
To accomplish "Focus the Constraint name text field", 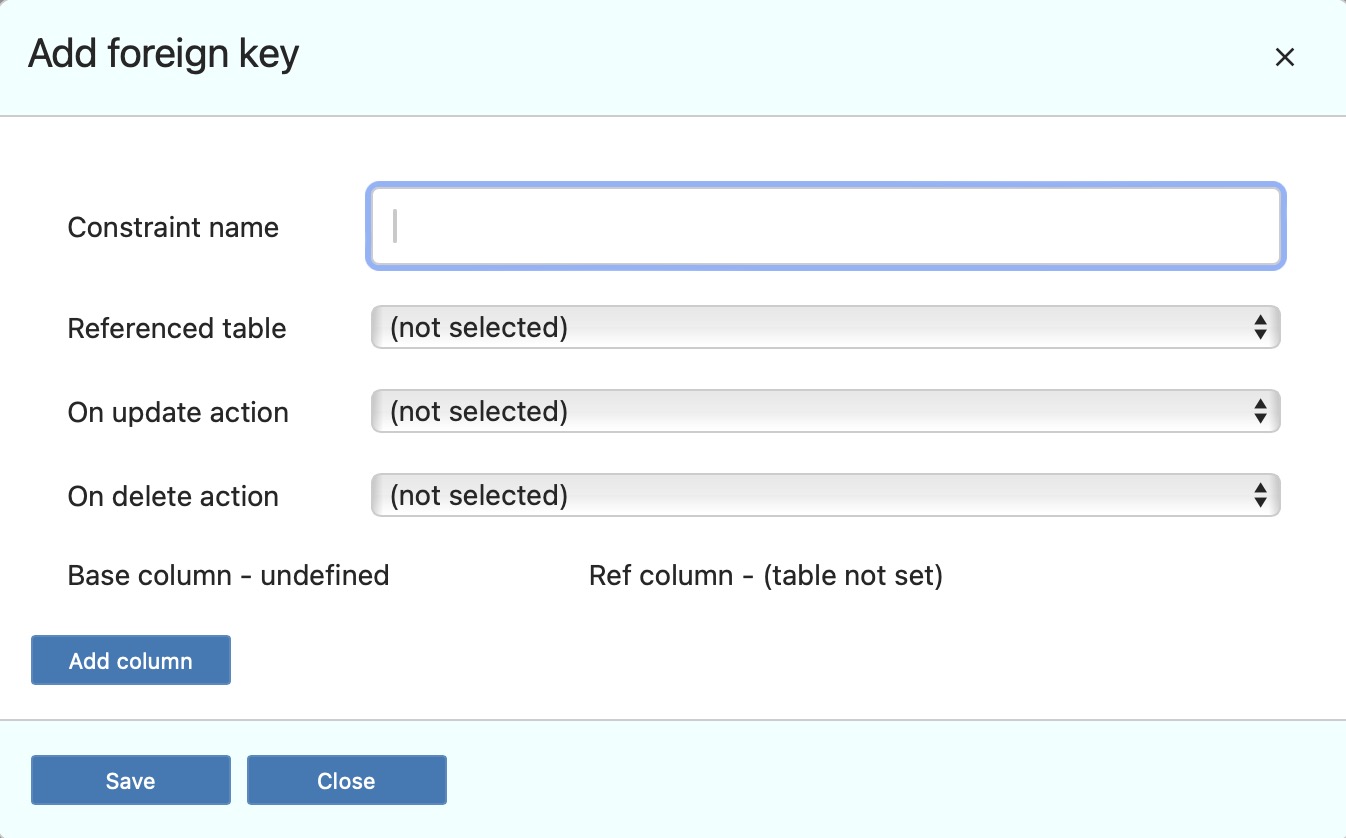I will click(x=826, y=226).
